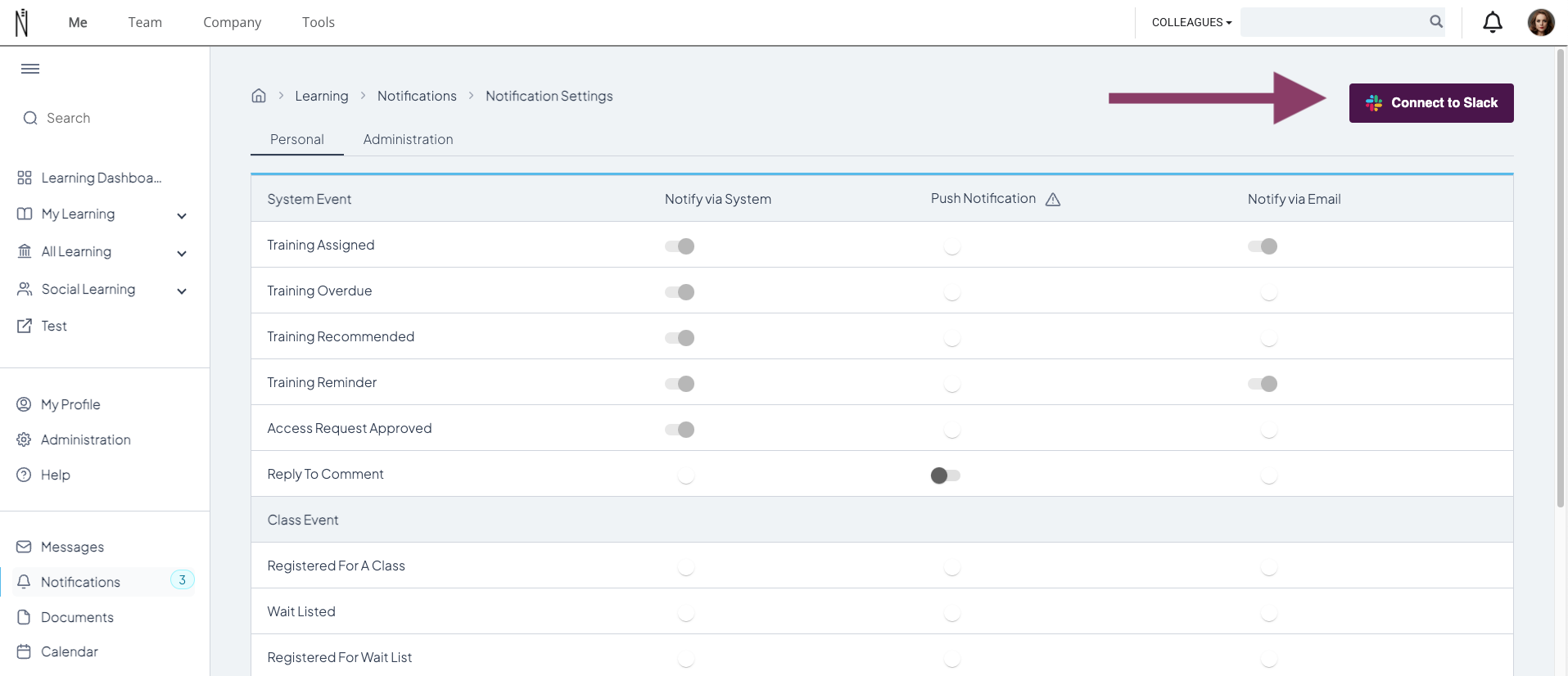Click the My Learning book icon
Viewport: 1568px width, 676px height.
(25, 214)
